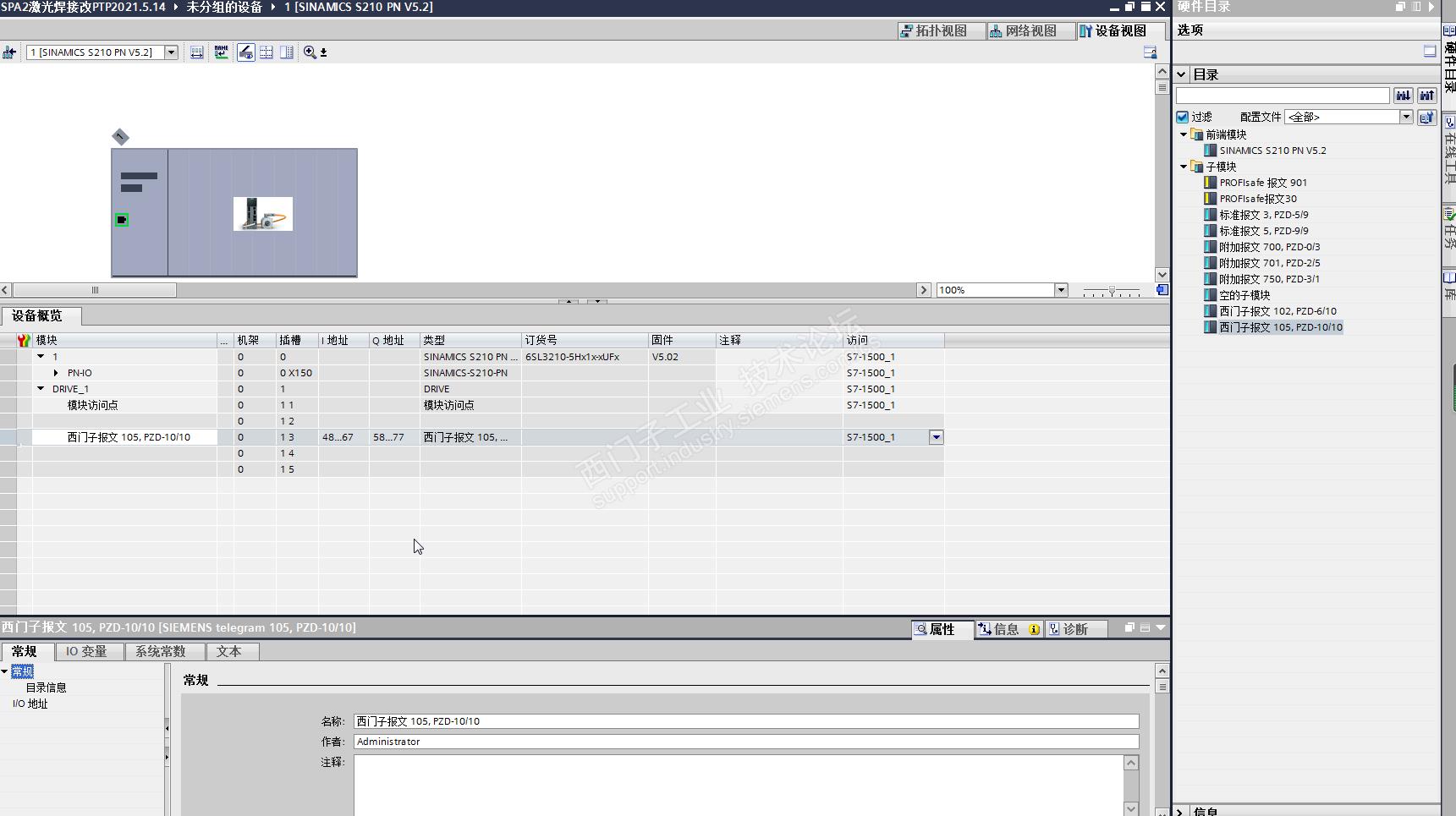
Task: Select 目录信息 in properties tree
Action: tap(46, 687)
